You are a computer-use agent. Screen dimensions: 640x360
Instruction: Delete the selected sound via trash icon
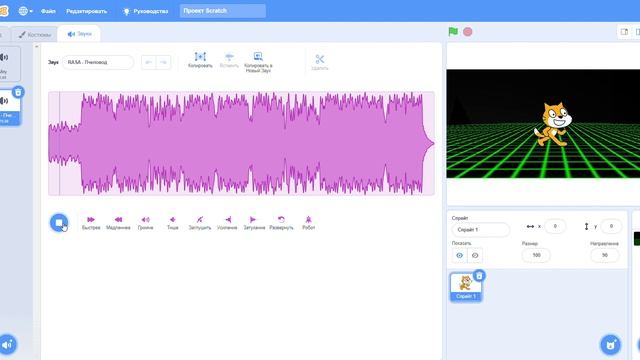pyautogui.click(x=18, y=92)
